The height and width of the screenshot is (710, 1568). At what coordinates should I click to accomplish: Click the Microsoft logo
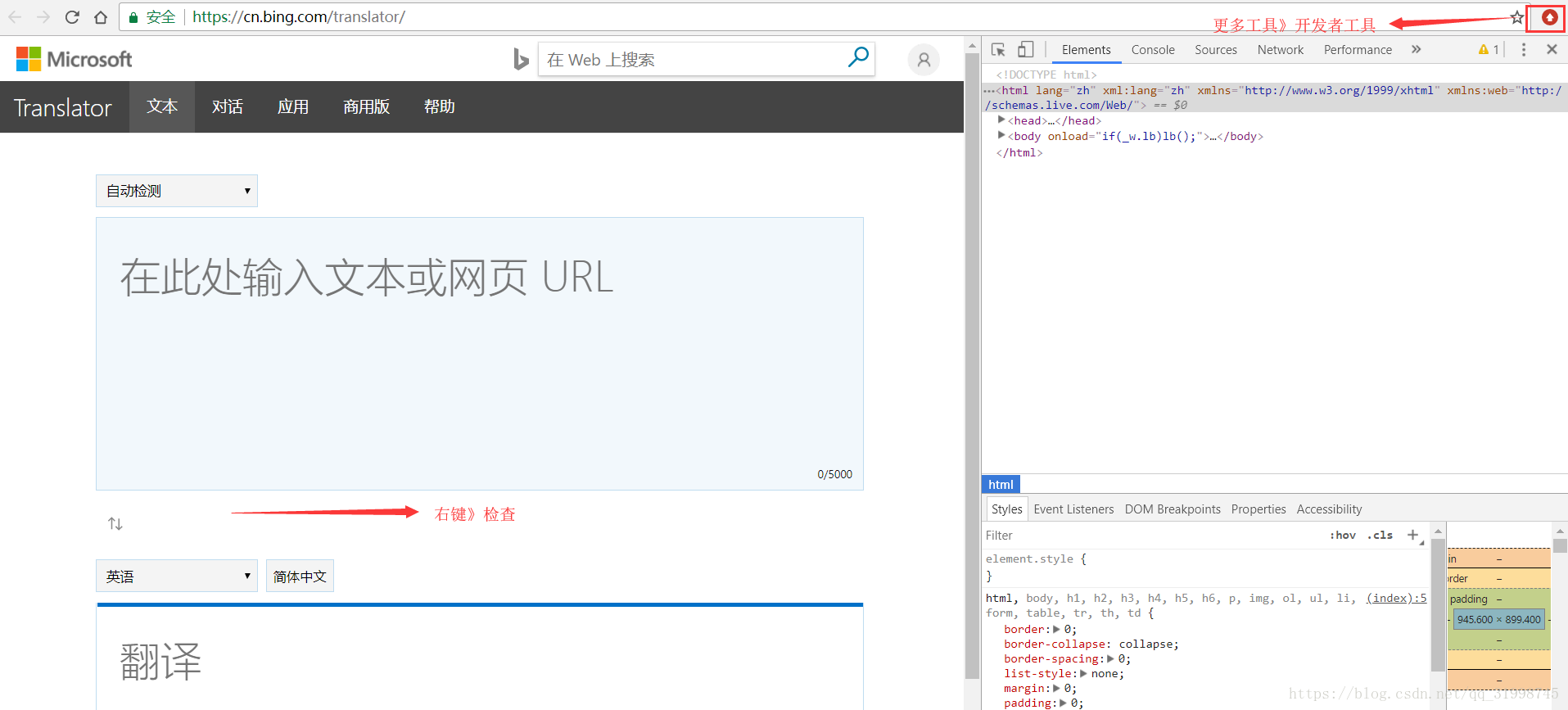(74, 59)
